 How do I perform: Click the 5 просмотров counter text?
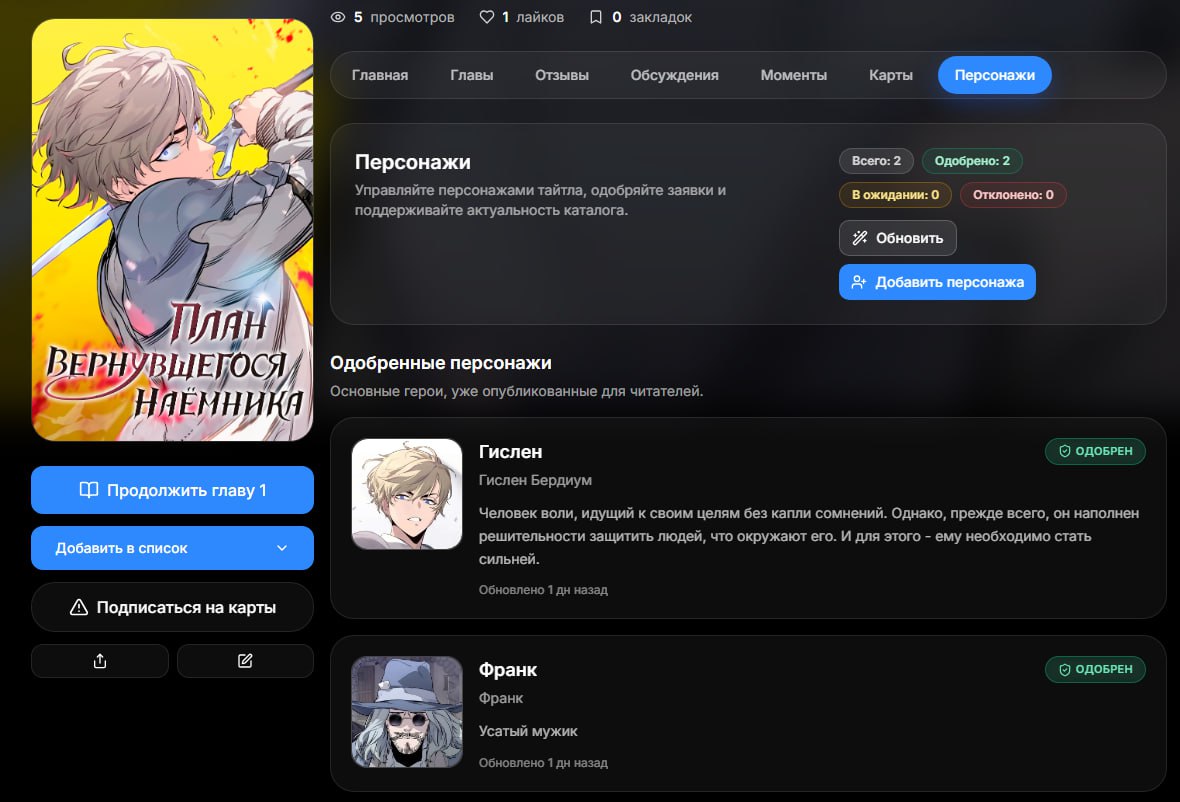point(404,17)
